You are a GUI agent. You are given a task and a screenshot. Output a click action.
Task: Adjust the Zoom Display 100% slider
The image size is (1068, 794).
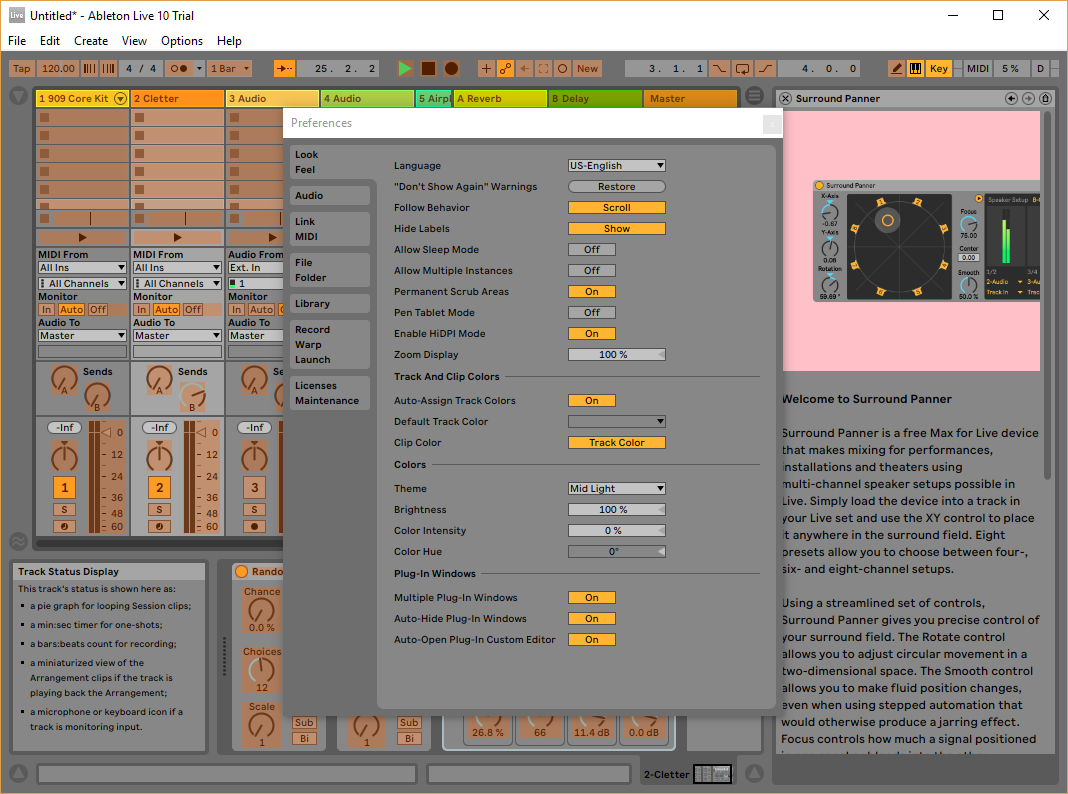tap(616, 355)
